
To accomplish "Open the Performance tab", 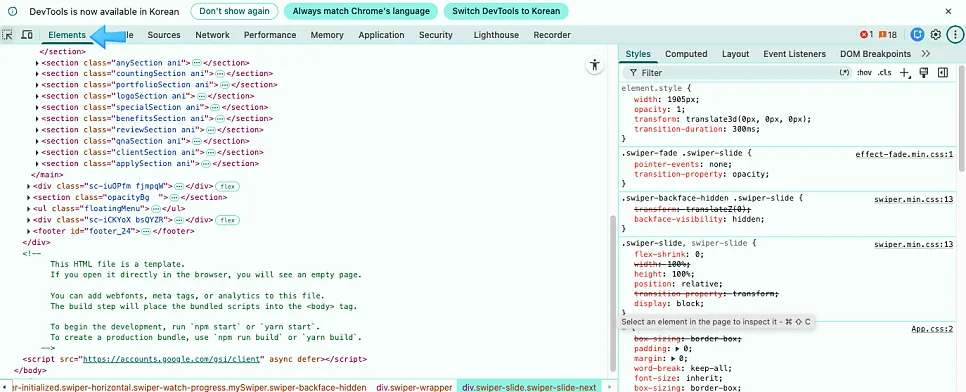I will [x=270, y=35].
